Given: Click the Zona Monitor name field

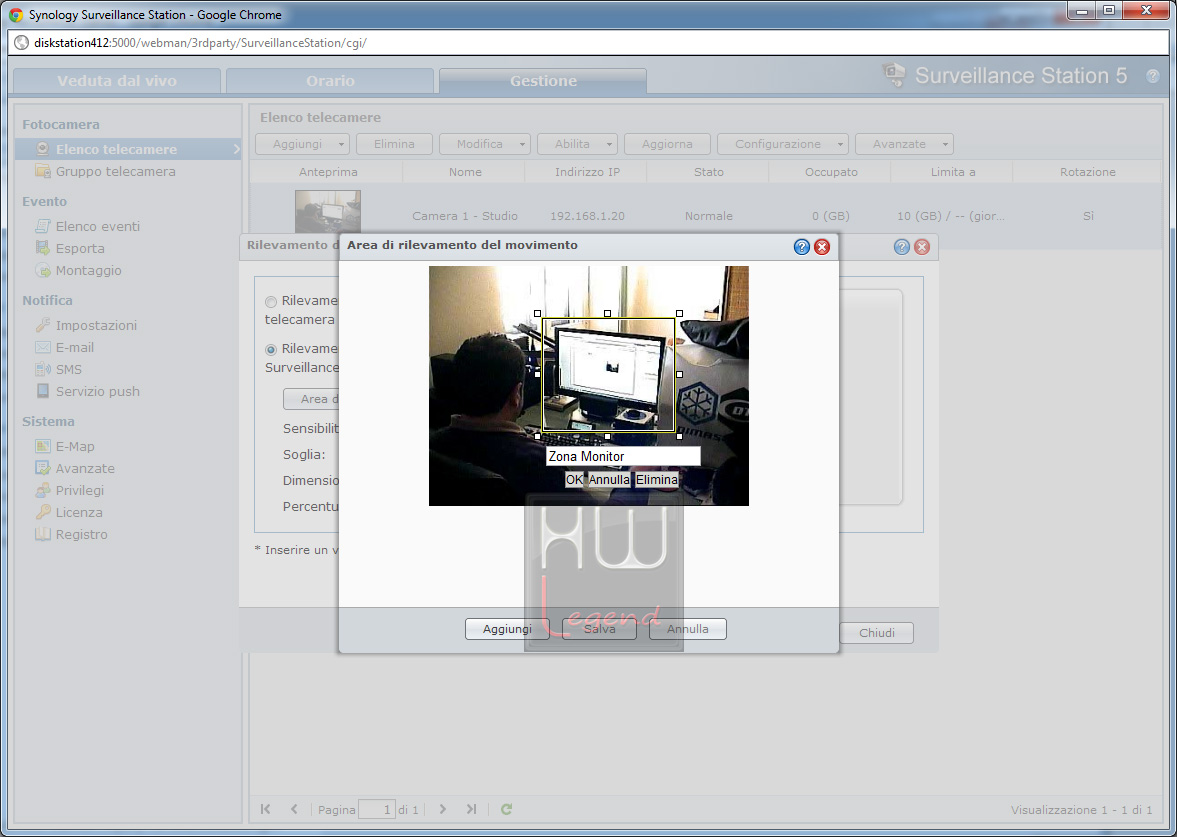Looking at the screenshot, I should coord(623,456).
